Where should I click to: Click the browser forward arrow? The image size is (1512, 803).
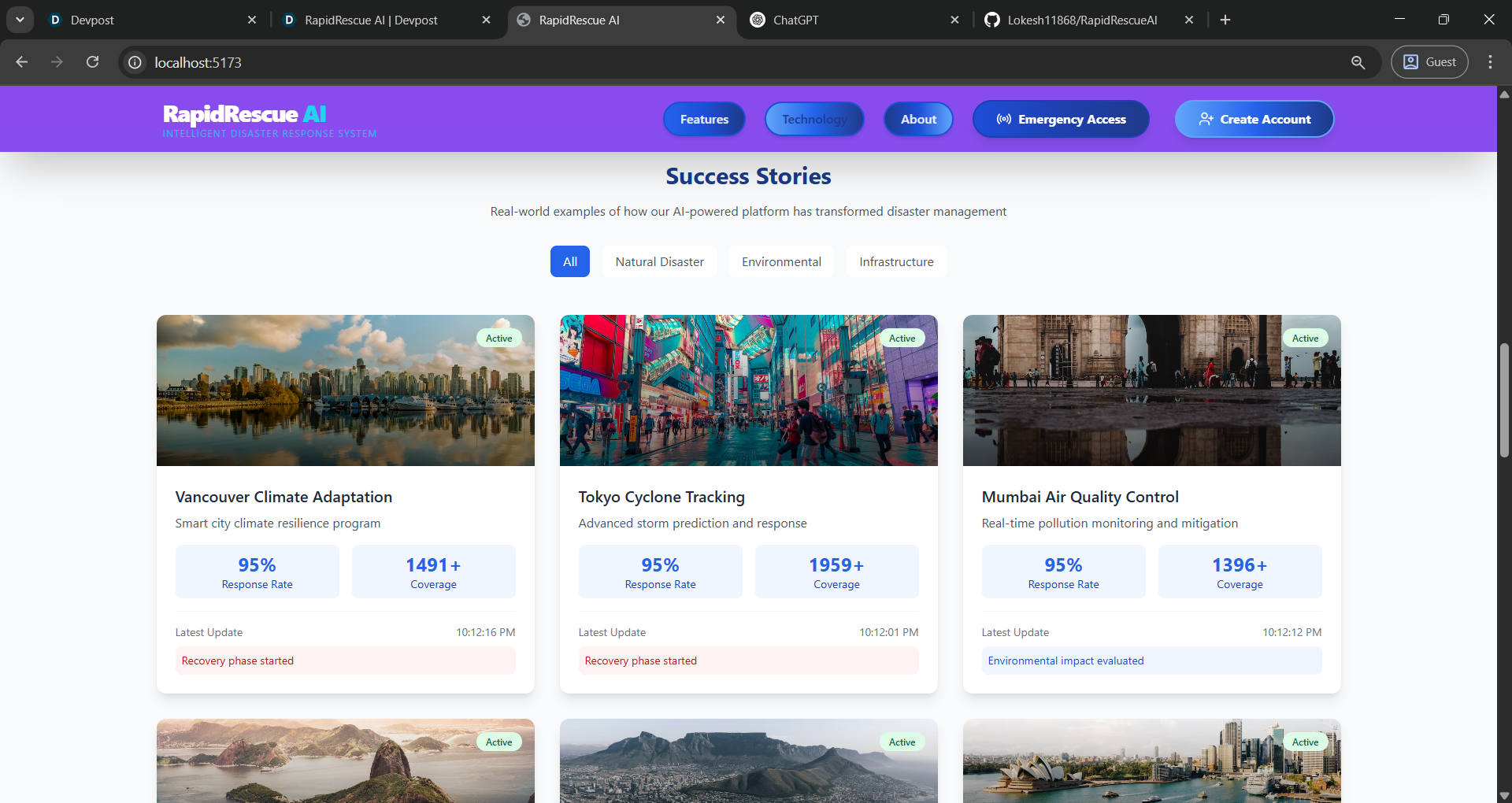tap(57, 62)
